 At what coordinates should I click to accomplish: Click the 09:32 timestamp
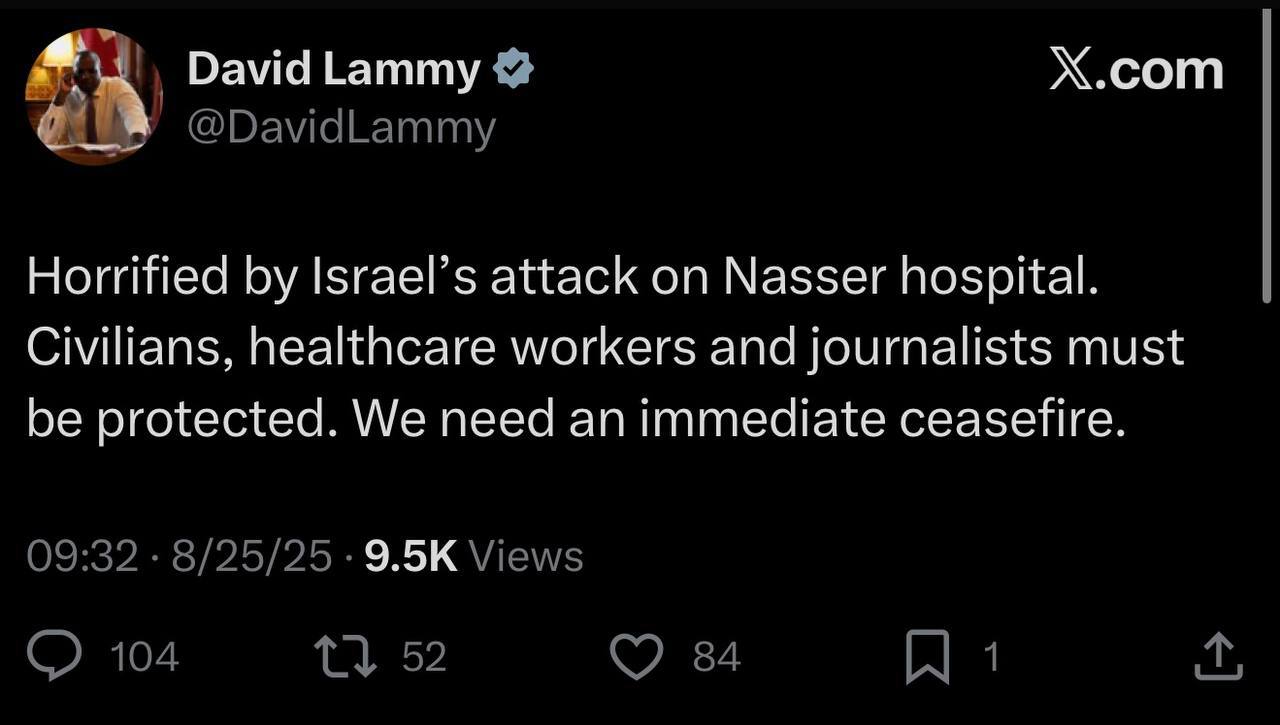tap(82, 556)
